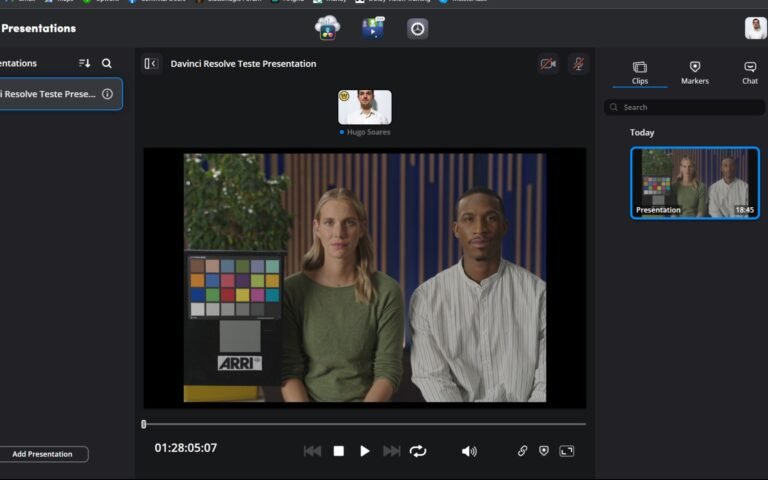Switch to the Chat tab
The width and height of the screenshot is (768, 480).
[x=750, y=72]
